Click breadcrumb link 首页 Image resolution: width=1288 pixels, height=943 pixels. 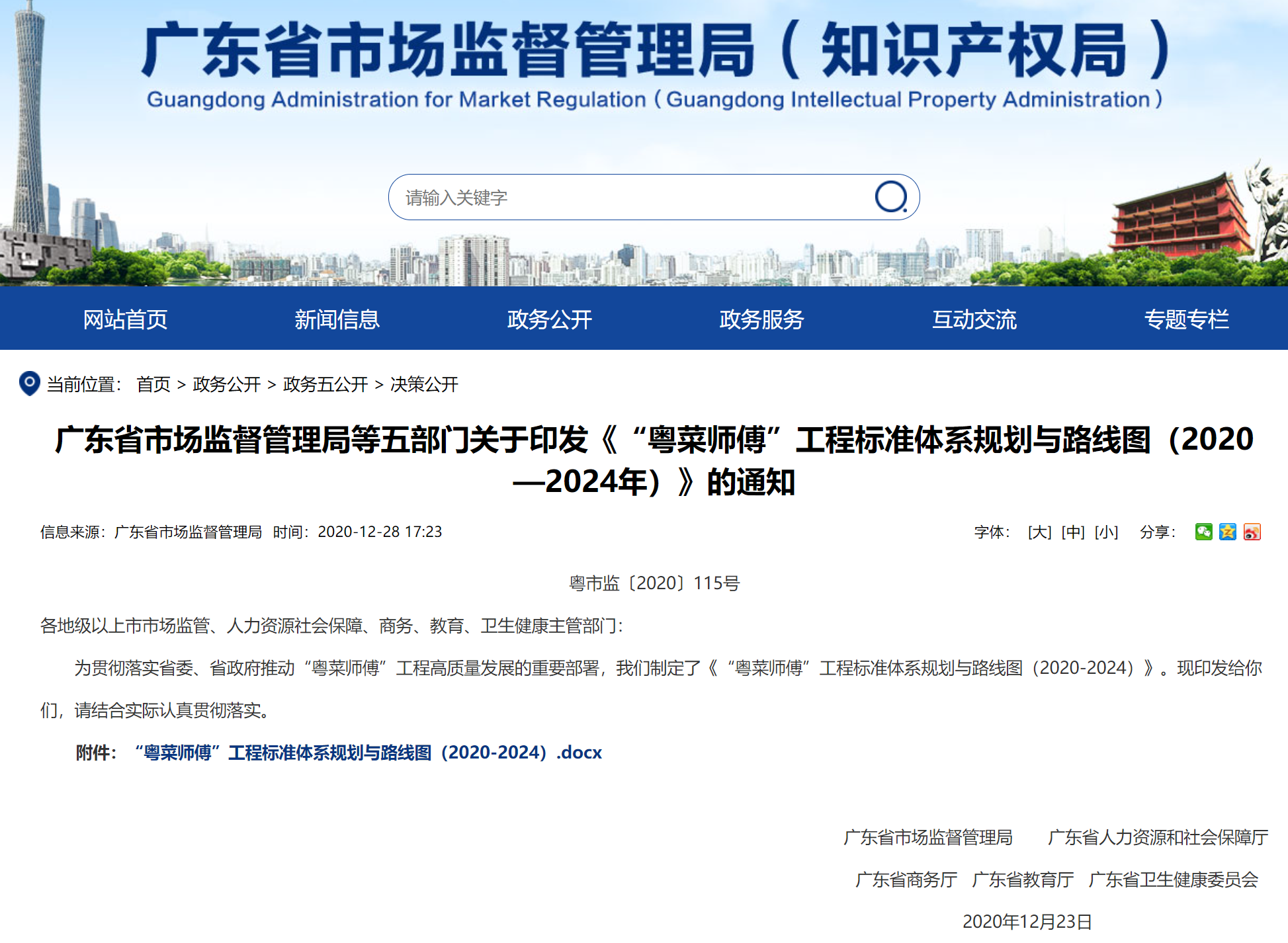153,384
